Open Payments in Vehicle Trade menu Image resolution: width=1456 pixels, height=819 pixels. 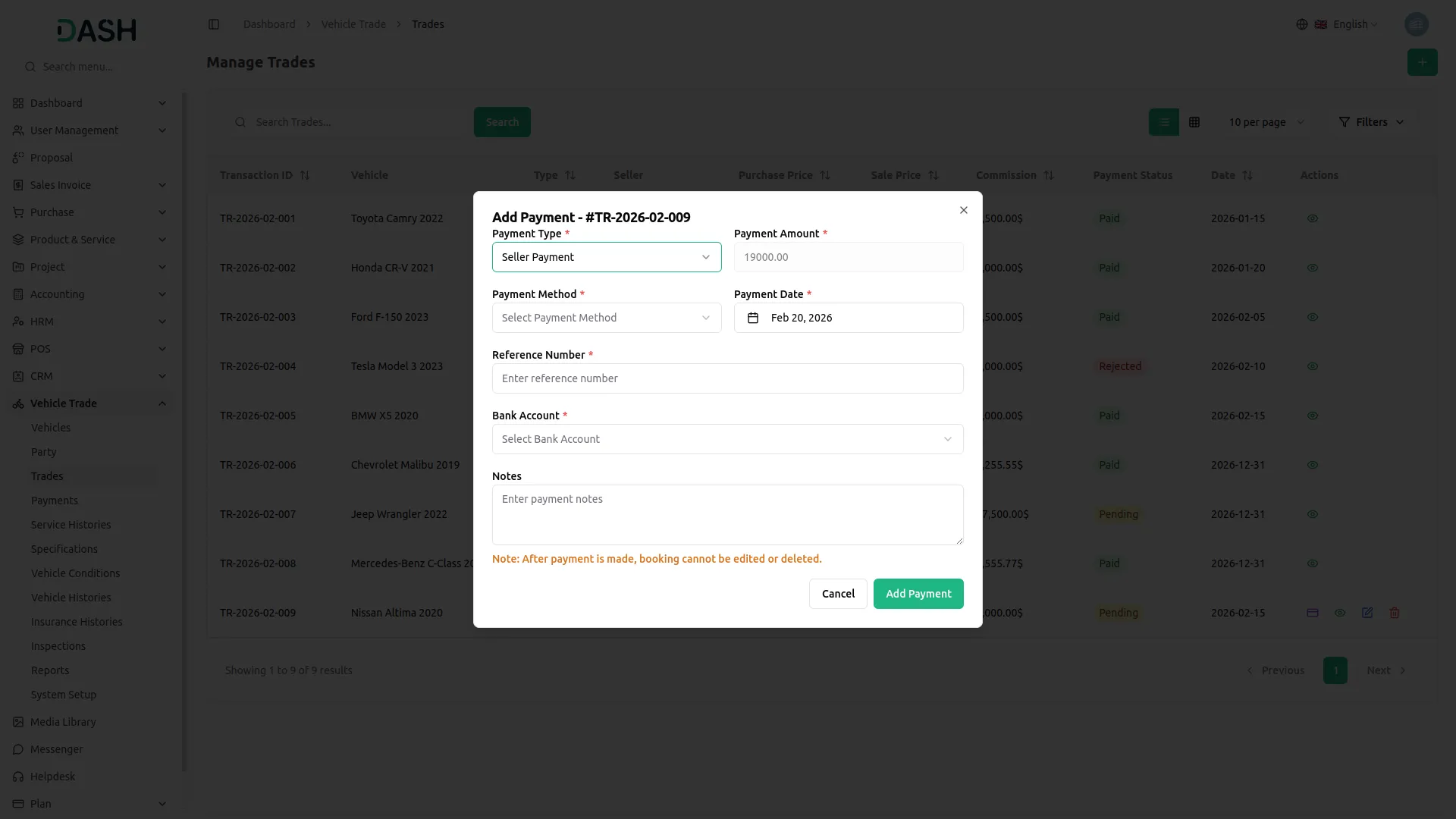pos(55,500)
